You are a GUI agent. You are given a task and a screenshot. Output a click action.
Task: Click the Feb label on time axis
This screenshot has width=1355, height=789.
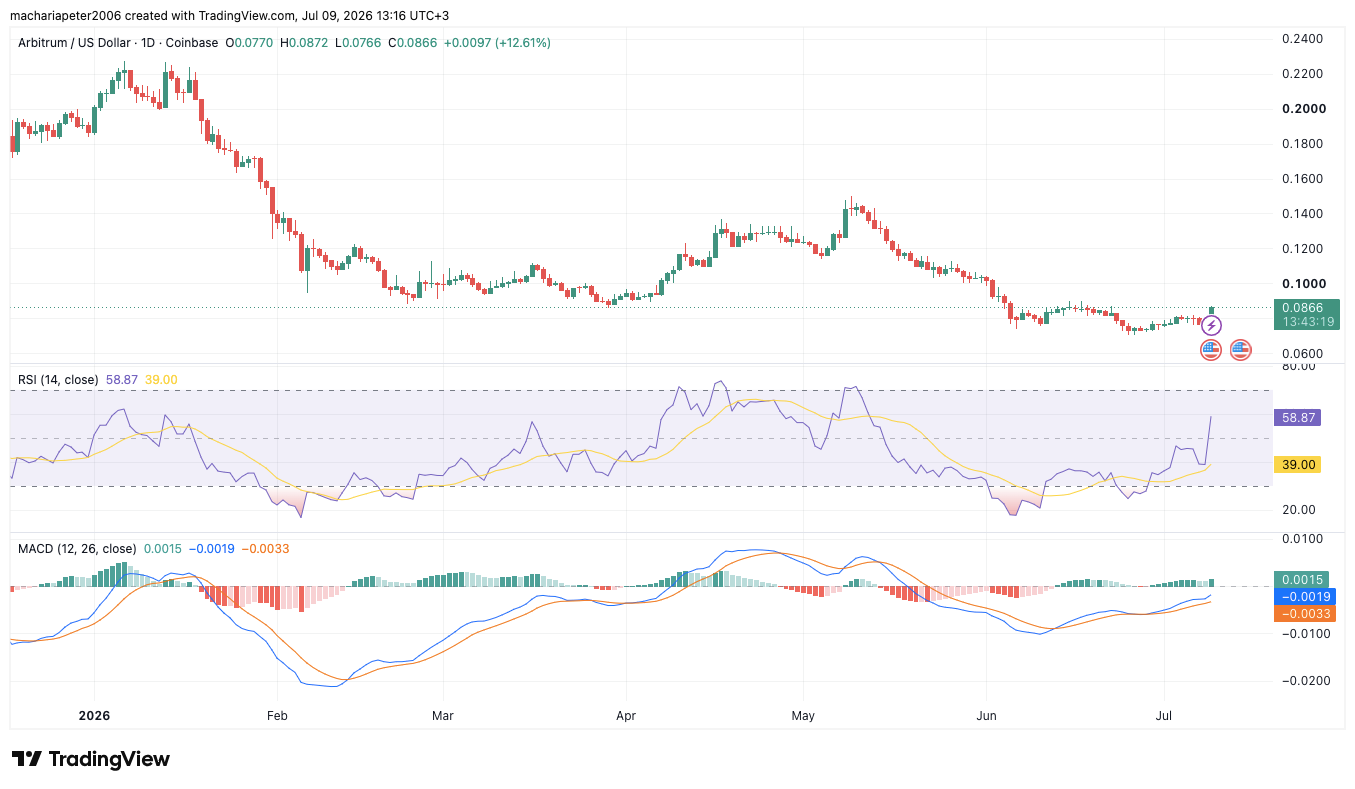[x=277, y=716]
